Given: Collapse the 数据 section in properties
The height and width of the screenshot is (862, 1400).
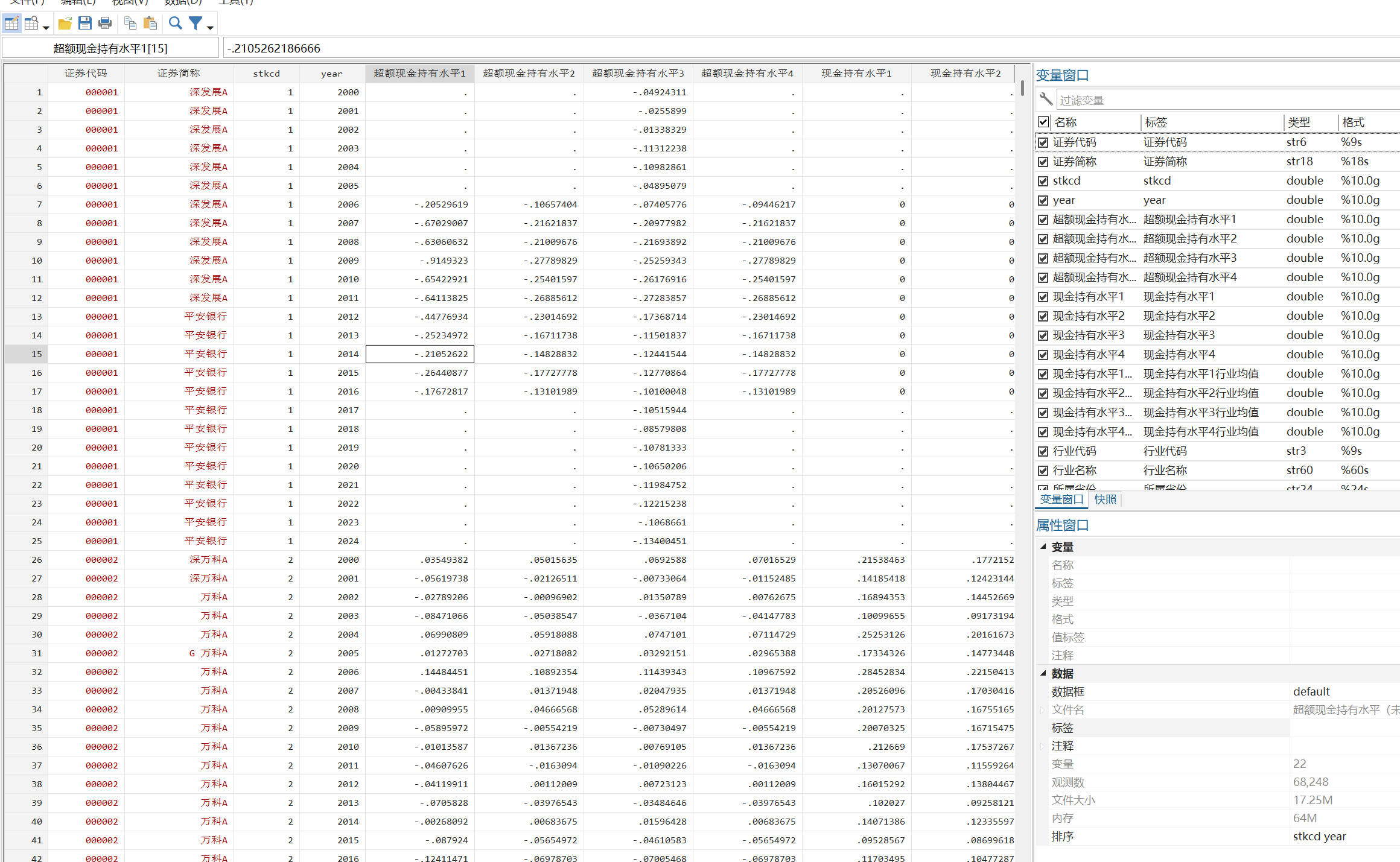Looking at the screenshot, I should (1043, 673).
